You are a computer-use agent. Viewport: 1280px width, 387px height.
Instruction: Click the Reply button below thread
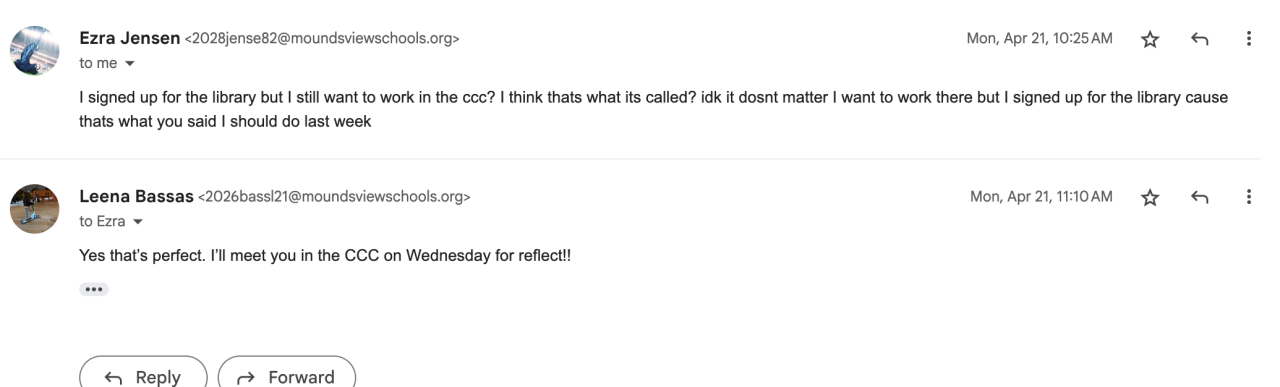[143, 377]
